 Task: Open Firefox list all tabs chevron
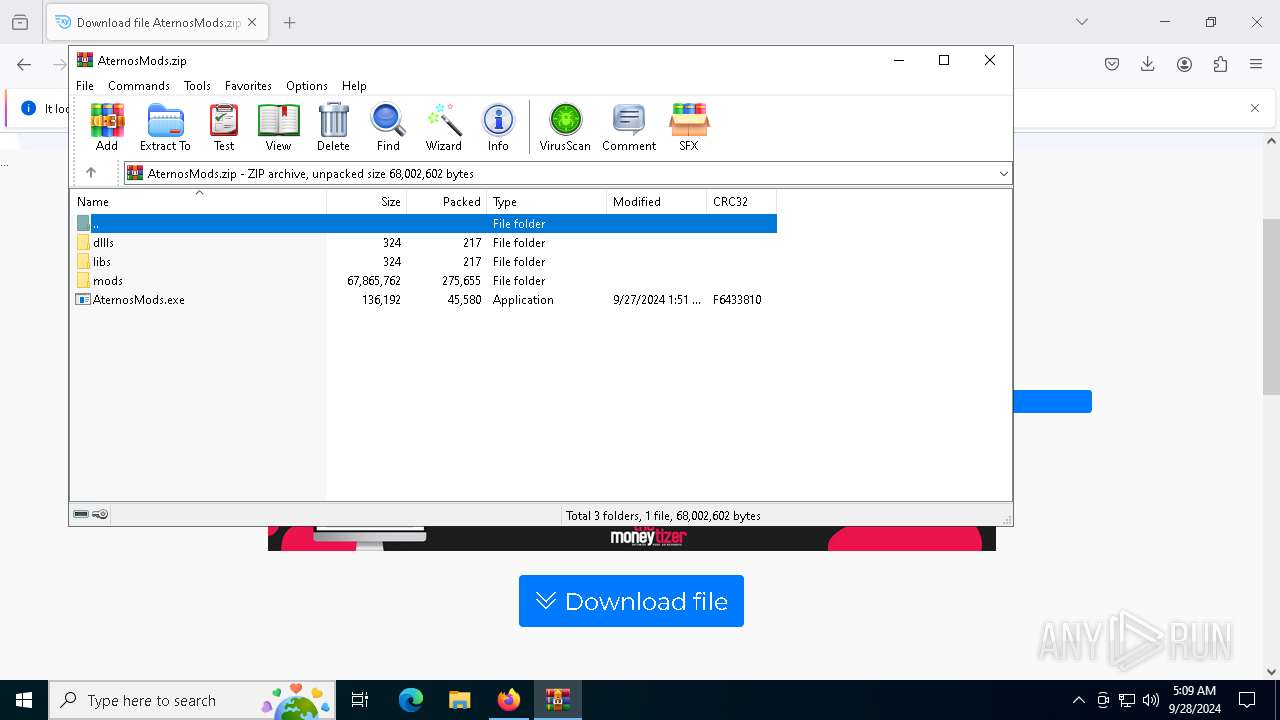1081,22
